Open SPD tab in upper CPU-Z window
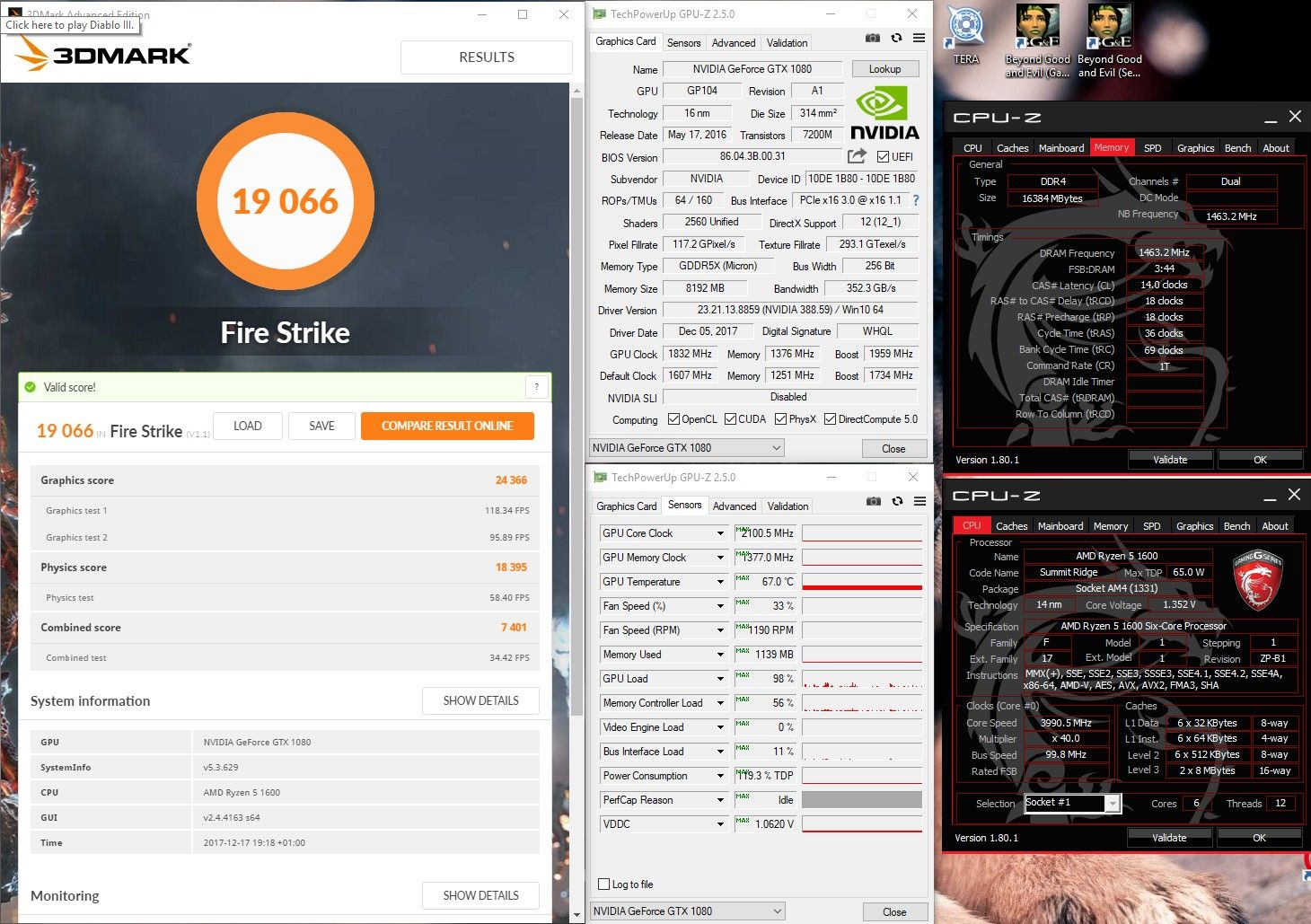Viewport: 1311px width, 924px height. click(x=1153, y=148)
